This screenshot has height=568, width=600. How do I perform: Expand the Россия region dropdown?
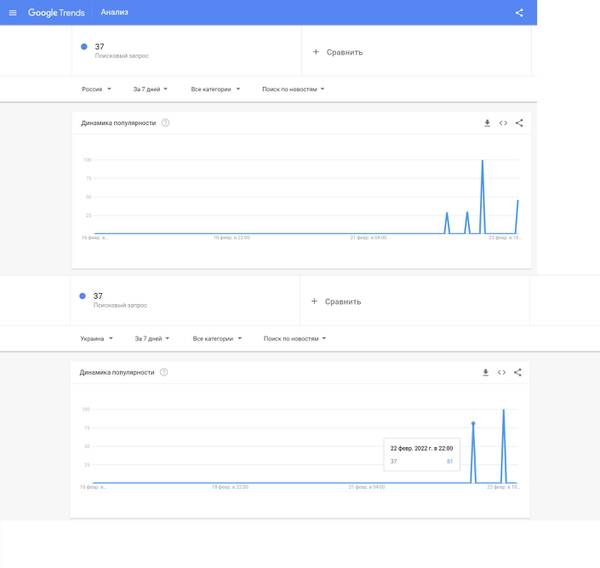96,89
